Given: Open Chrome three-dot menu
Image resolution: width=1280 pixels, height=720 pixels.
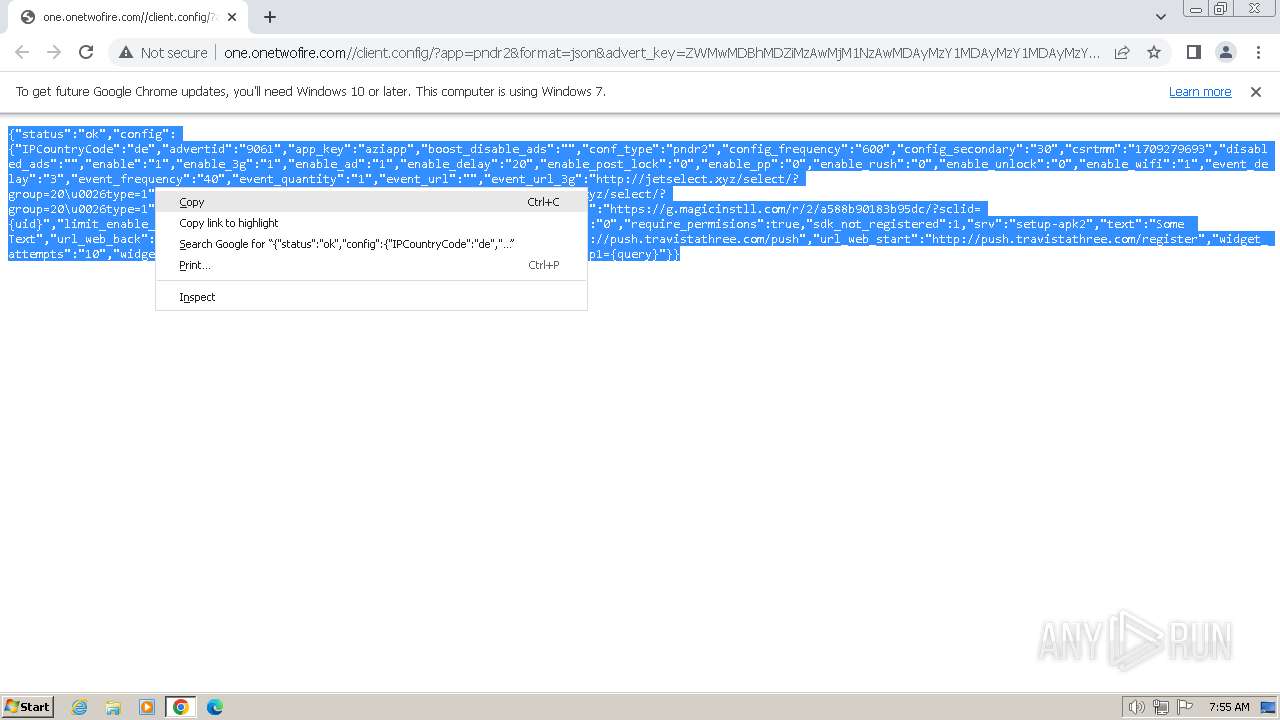Looking at the screenshot, I should [x=1258, y=52].
